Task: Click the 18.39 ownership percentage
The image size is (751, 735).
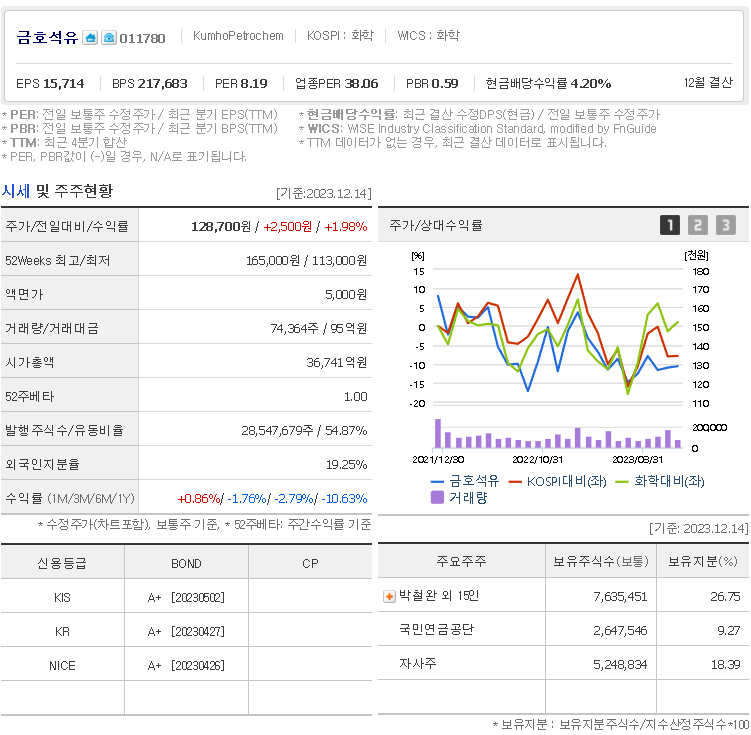Action: click(725, 665)
